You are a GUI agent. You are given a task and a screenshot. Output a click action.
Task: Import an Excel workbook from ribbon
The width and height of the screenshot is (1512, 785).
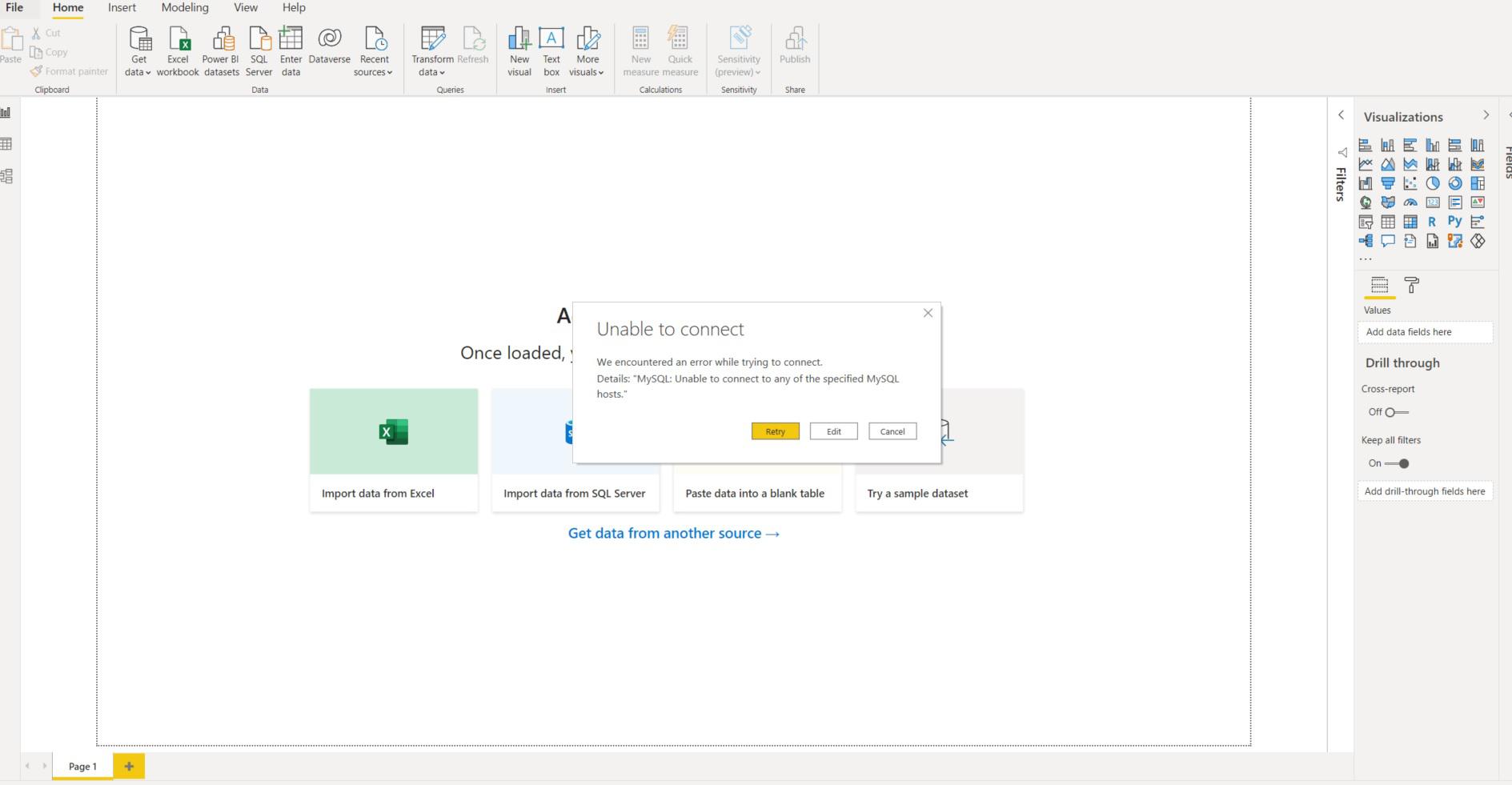pos(178,51)
